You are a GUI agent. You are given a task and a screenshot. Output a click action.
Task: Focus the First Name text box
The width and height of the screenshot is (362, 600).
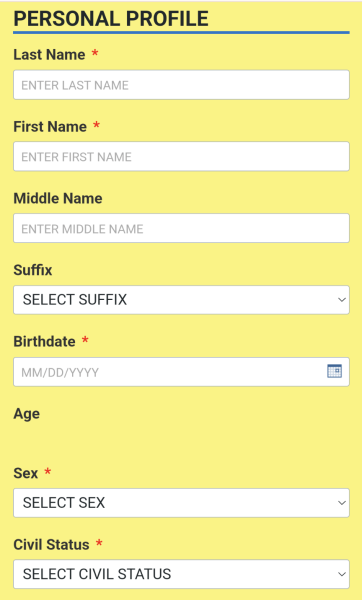pyautogui.click(x=181, y=156)
